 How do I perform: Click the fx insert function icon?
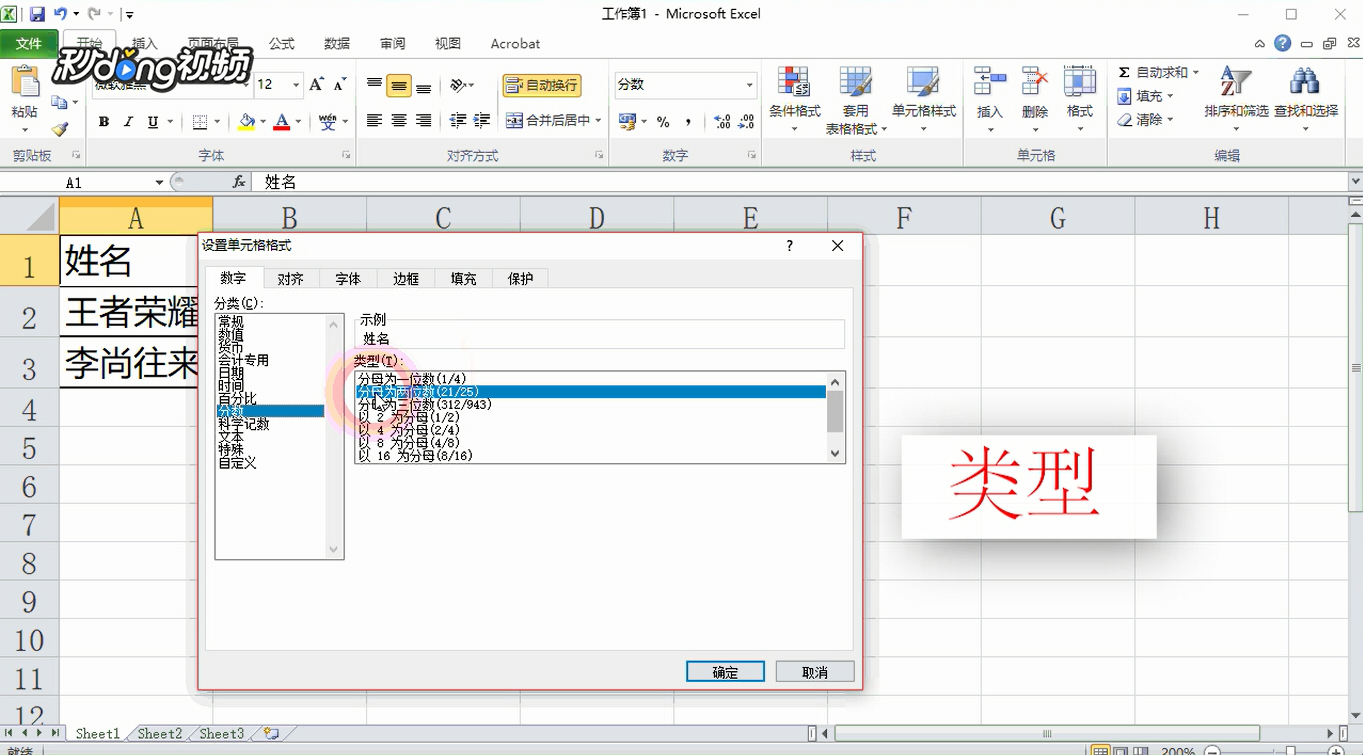pyautogui.click(x=239, y=182)
